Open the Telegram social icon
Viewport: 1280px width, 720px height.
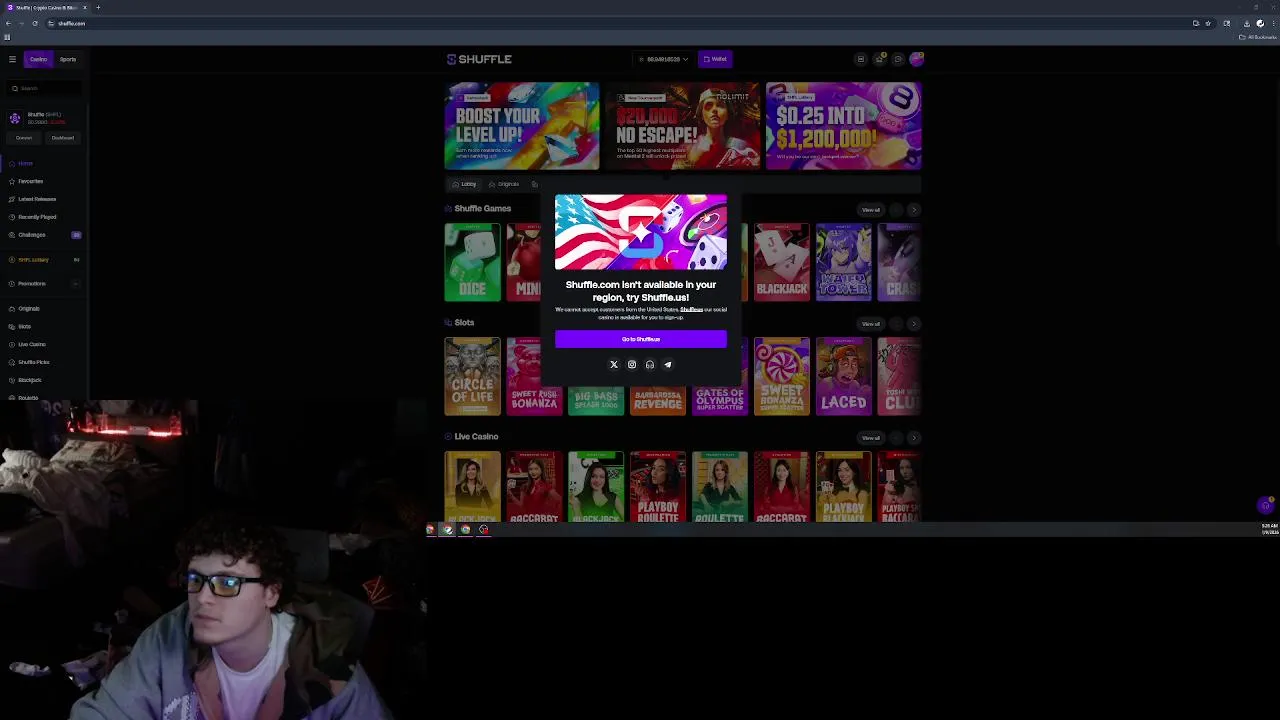(668, 365)
